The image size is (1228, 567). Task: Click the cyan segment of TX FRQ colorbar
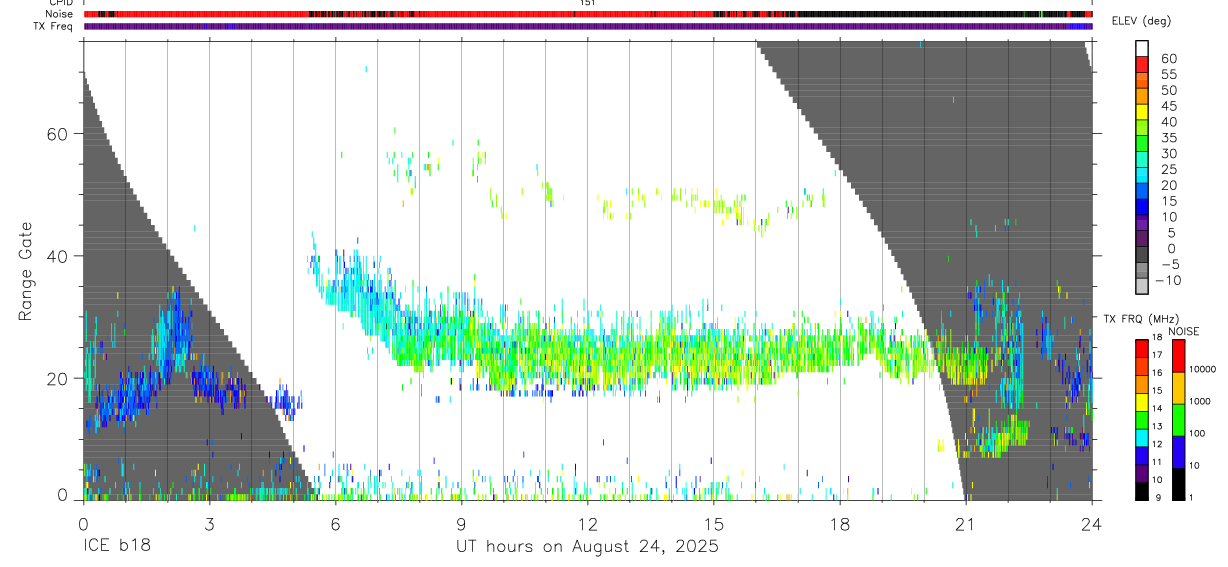[1142, 438]
